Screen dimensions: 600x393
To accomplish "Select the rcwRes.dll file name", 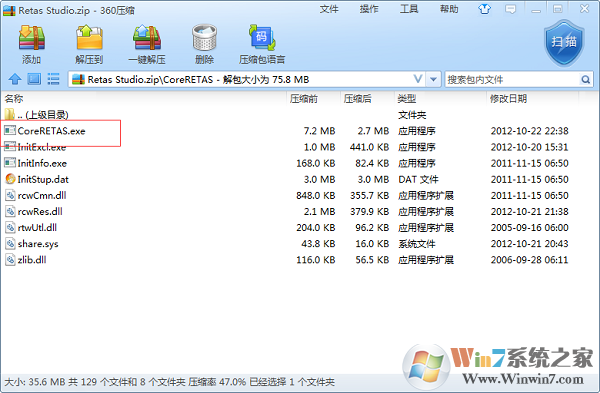I will click(x=40, y=211).
